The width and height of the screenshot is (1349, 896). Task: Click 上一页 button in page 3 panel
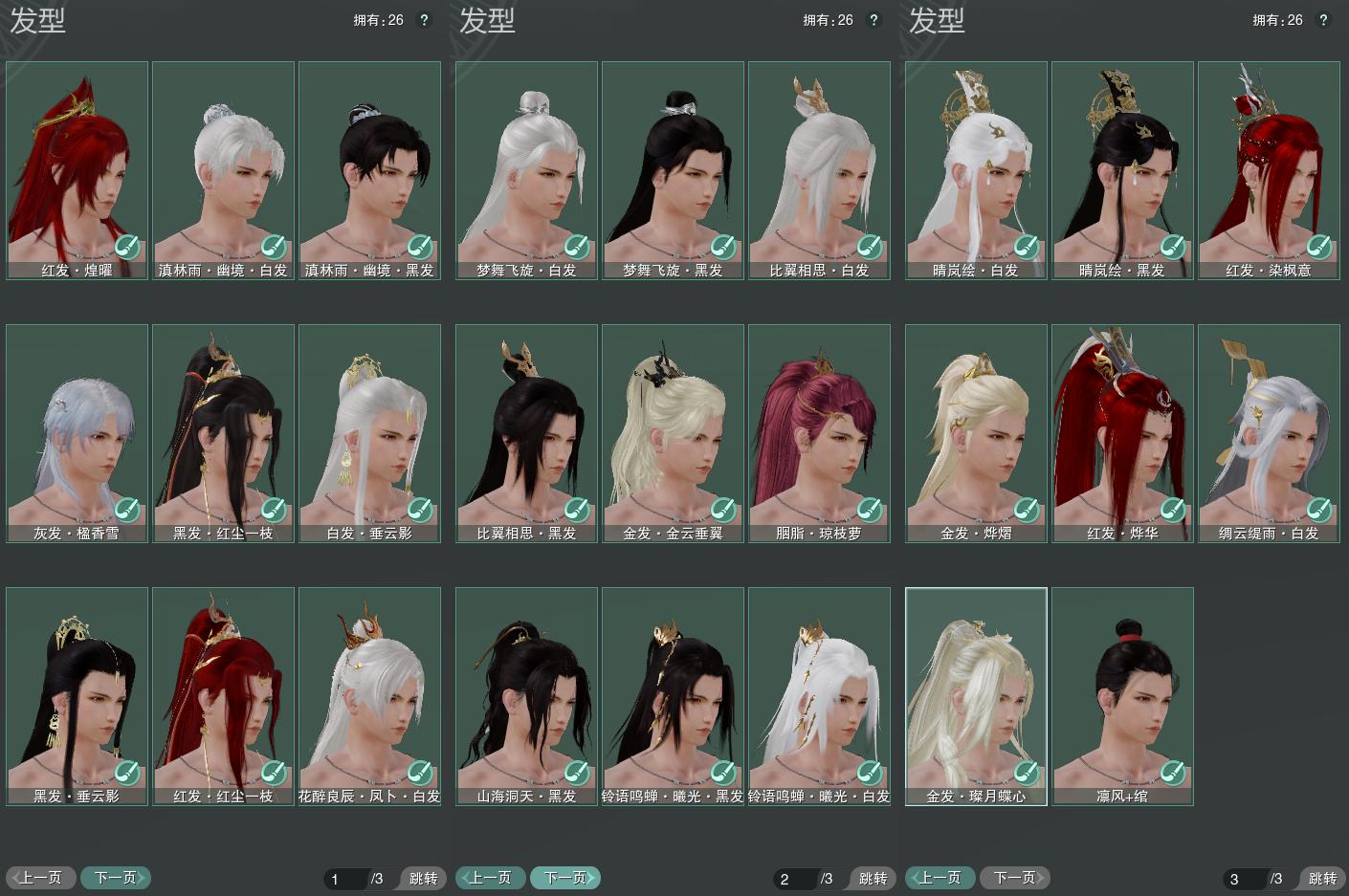pyautogui.click(x=940, y=877)
